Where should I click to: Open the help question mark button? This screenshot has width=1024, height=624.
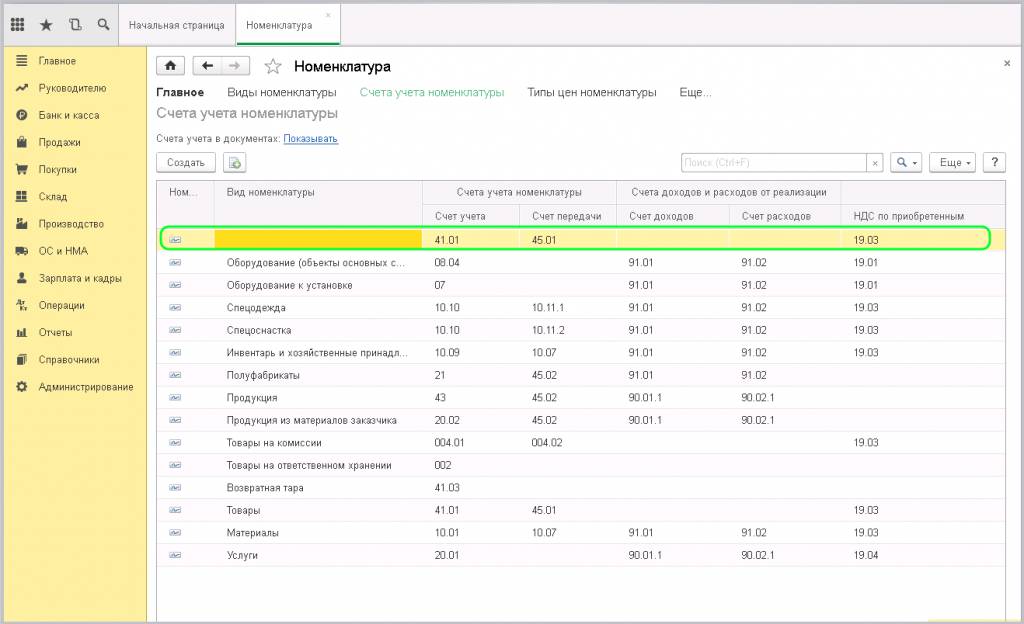point(995,163)
